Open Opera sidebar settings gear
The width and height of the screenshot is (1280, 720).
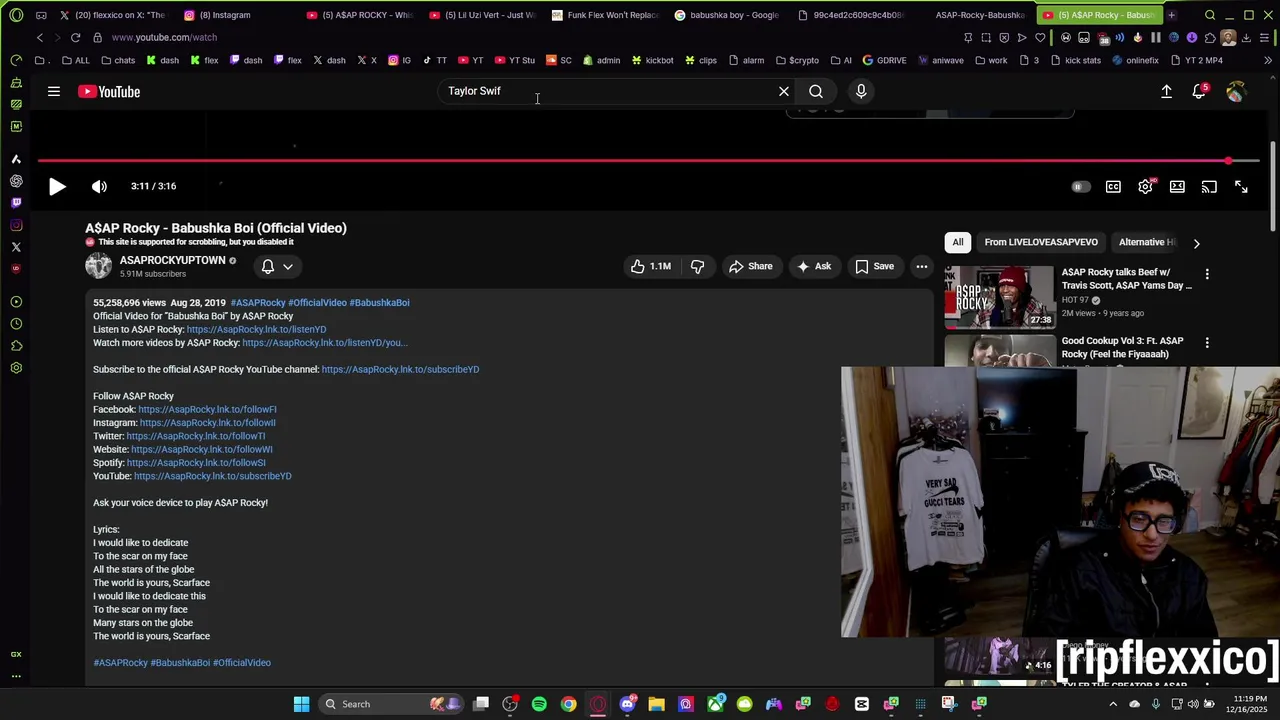tap(16, 368)
